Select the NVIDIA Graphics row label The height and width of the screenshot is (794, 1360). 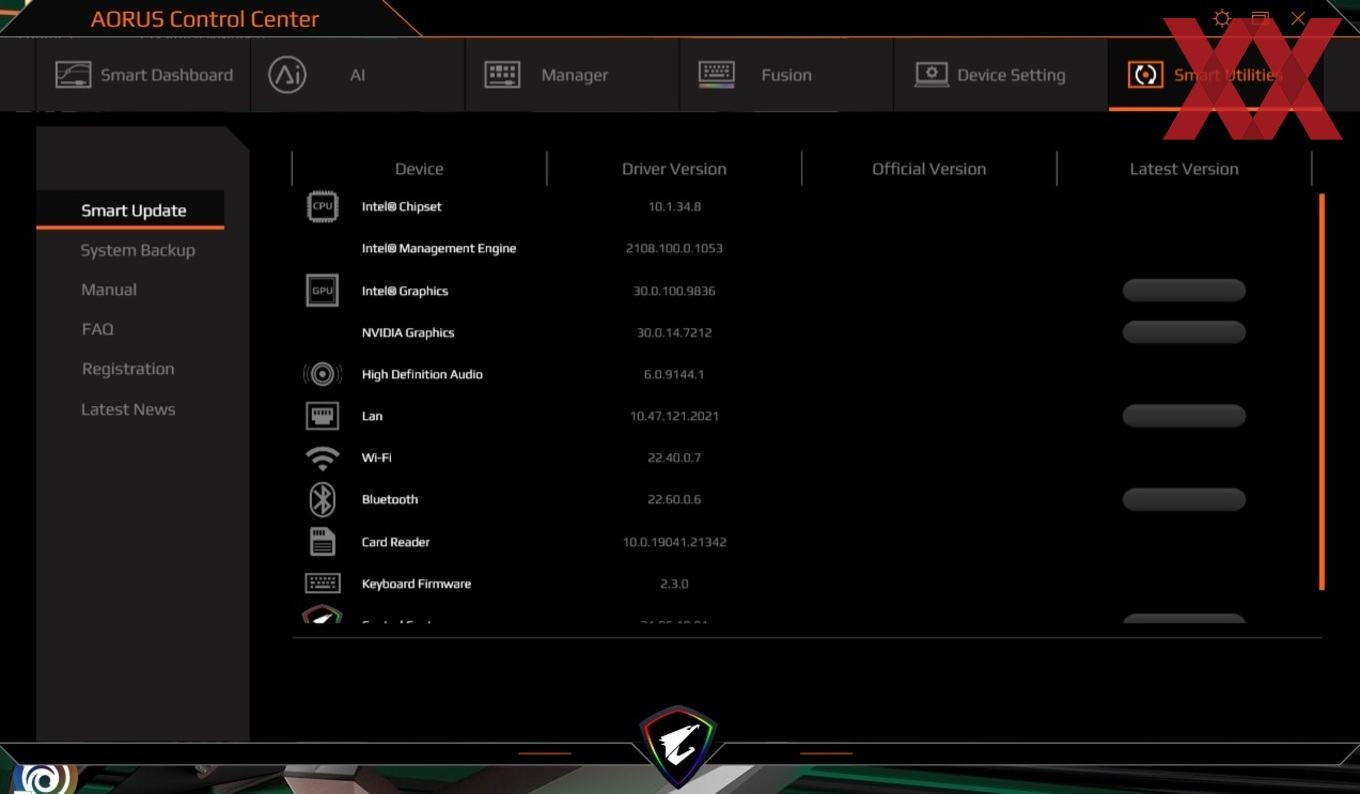pos(408,332)
